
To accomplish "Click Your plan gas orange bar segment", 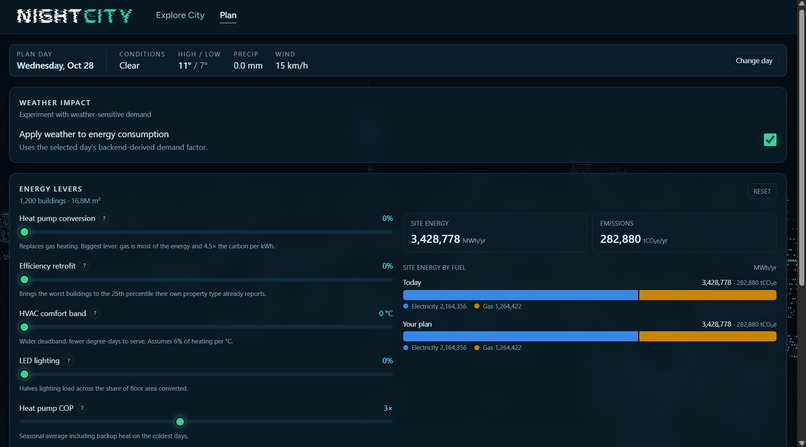I will (708, 337).
